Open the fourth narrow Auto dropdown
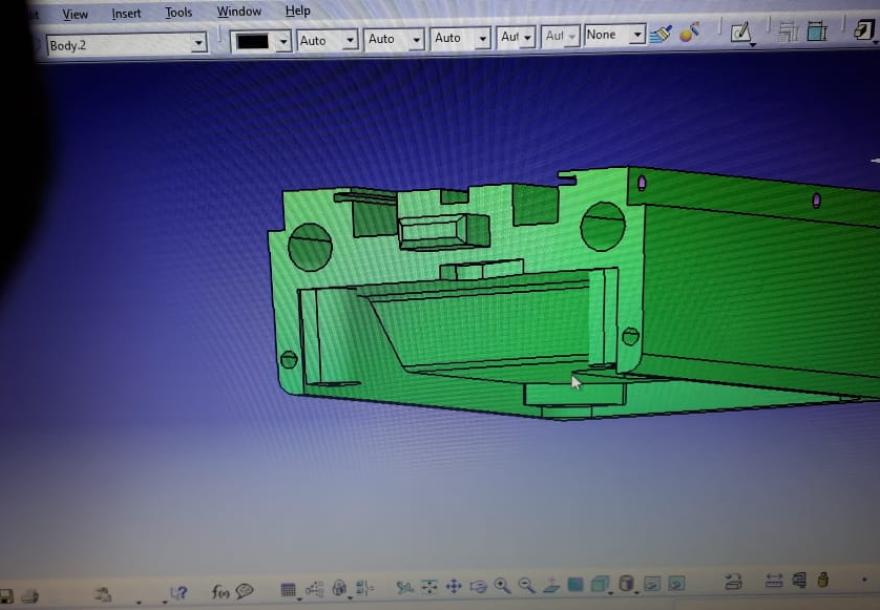This screenshot has width=880, height=610. click(x=515, y=37)
